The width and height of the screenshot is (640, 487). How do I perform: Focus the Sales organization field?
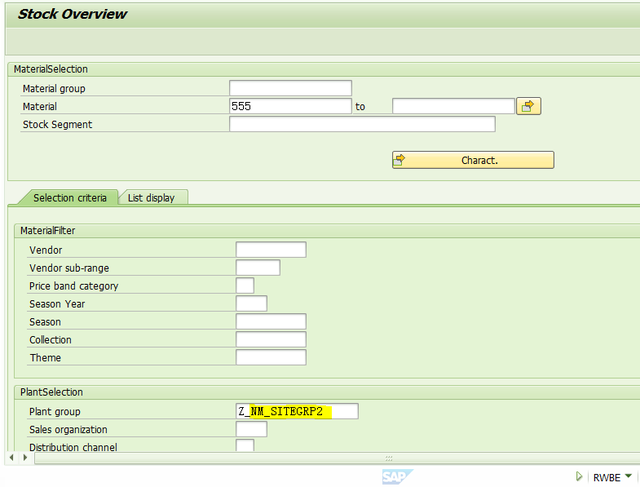(x=251, y=429)
